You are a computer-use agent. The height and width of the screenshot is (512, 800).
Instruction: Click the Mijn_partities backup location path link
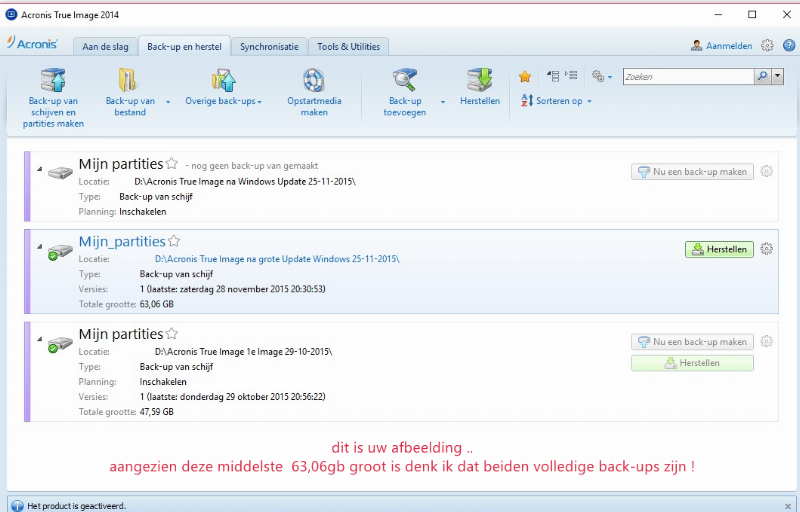(x=277, y=258)
